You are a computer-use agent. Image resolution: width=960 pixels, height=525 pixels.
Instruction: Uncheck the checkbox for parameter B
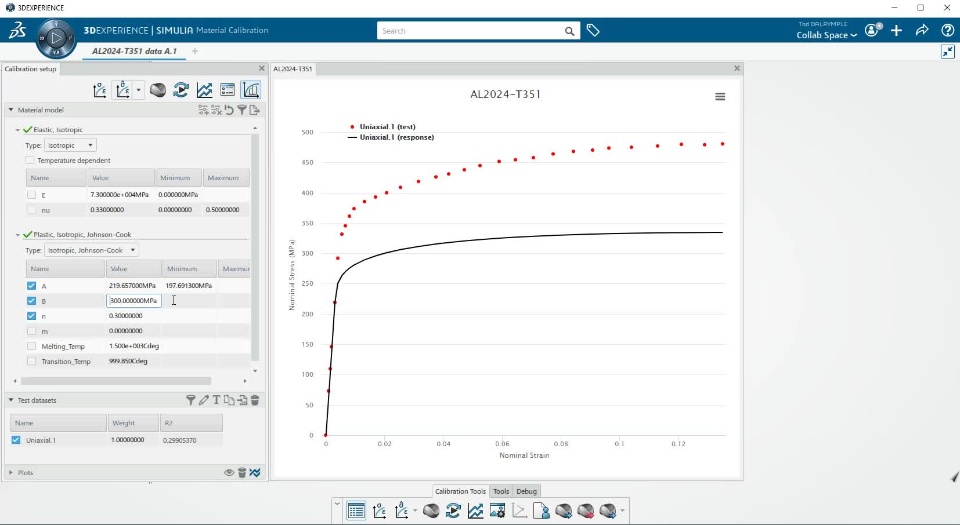[31, 300]
